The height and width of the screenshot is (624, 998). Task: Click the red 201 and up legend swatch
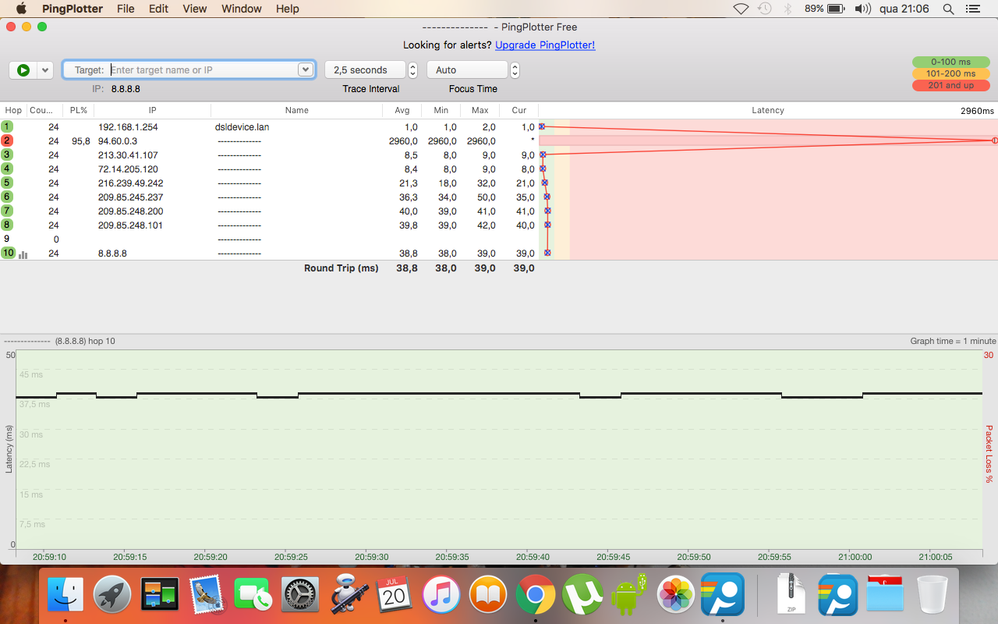pos(949,86)
